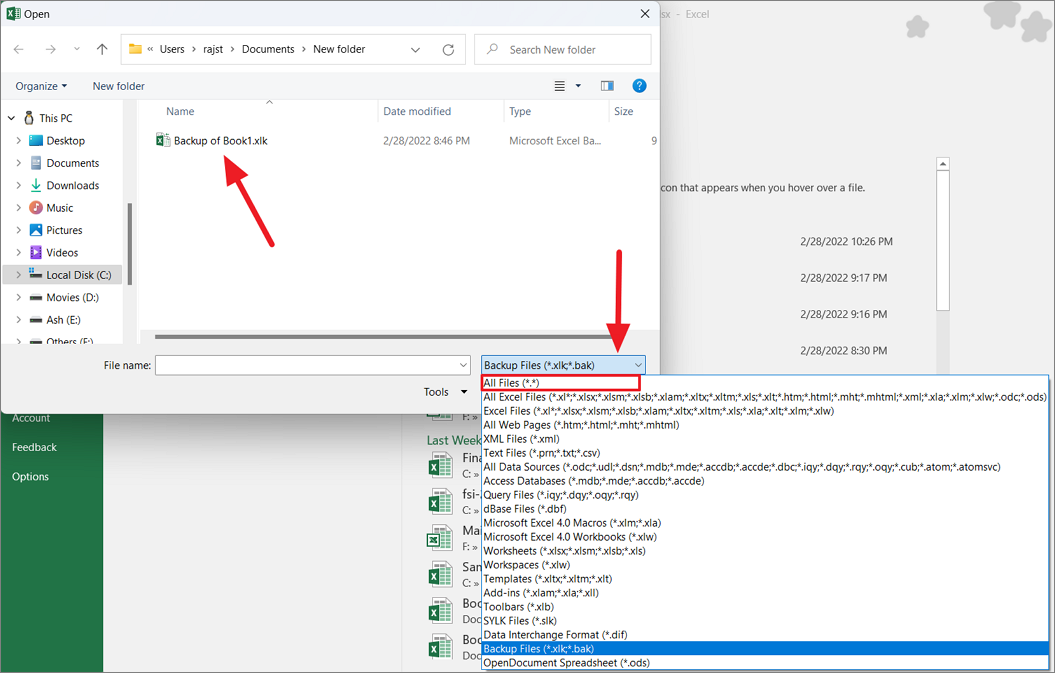Go back in Open dialog

(19, 49)
